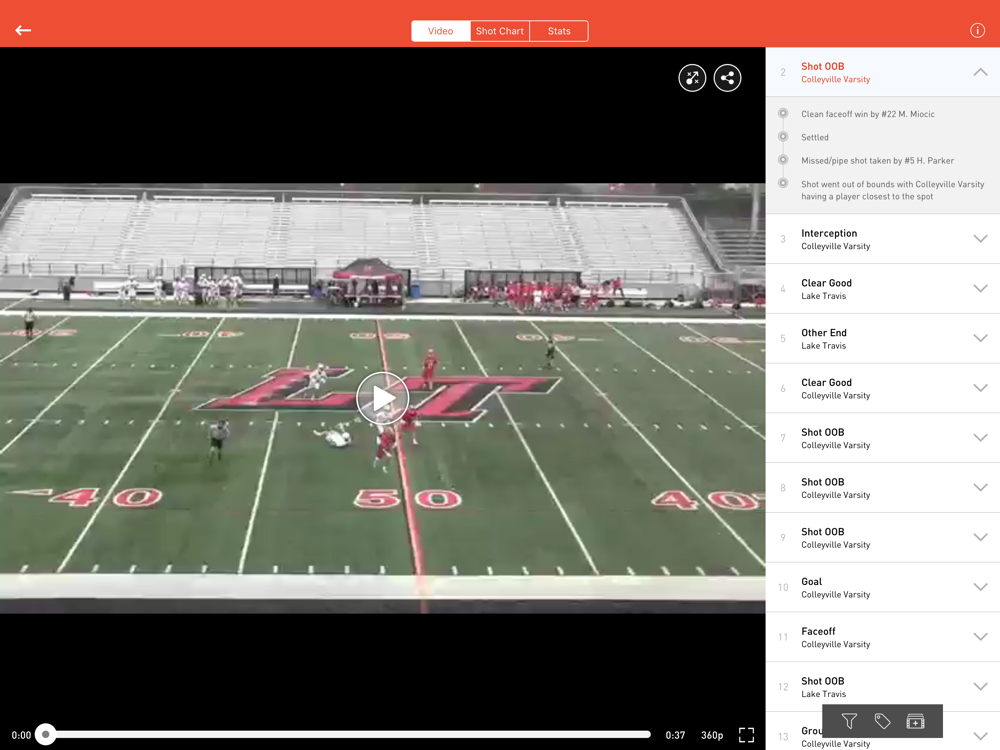This screenshot has width=1000, height=750.
Task: Click the video progress slider handle
Action: pyautogui.click(x=45, y=734)
